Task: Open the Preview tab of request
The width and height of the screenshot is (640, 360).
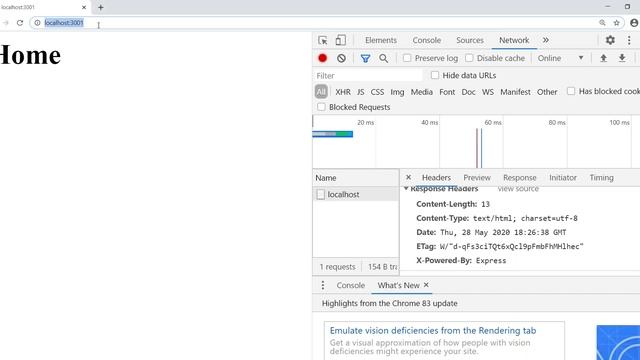Action: pos(477,178)
